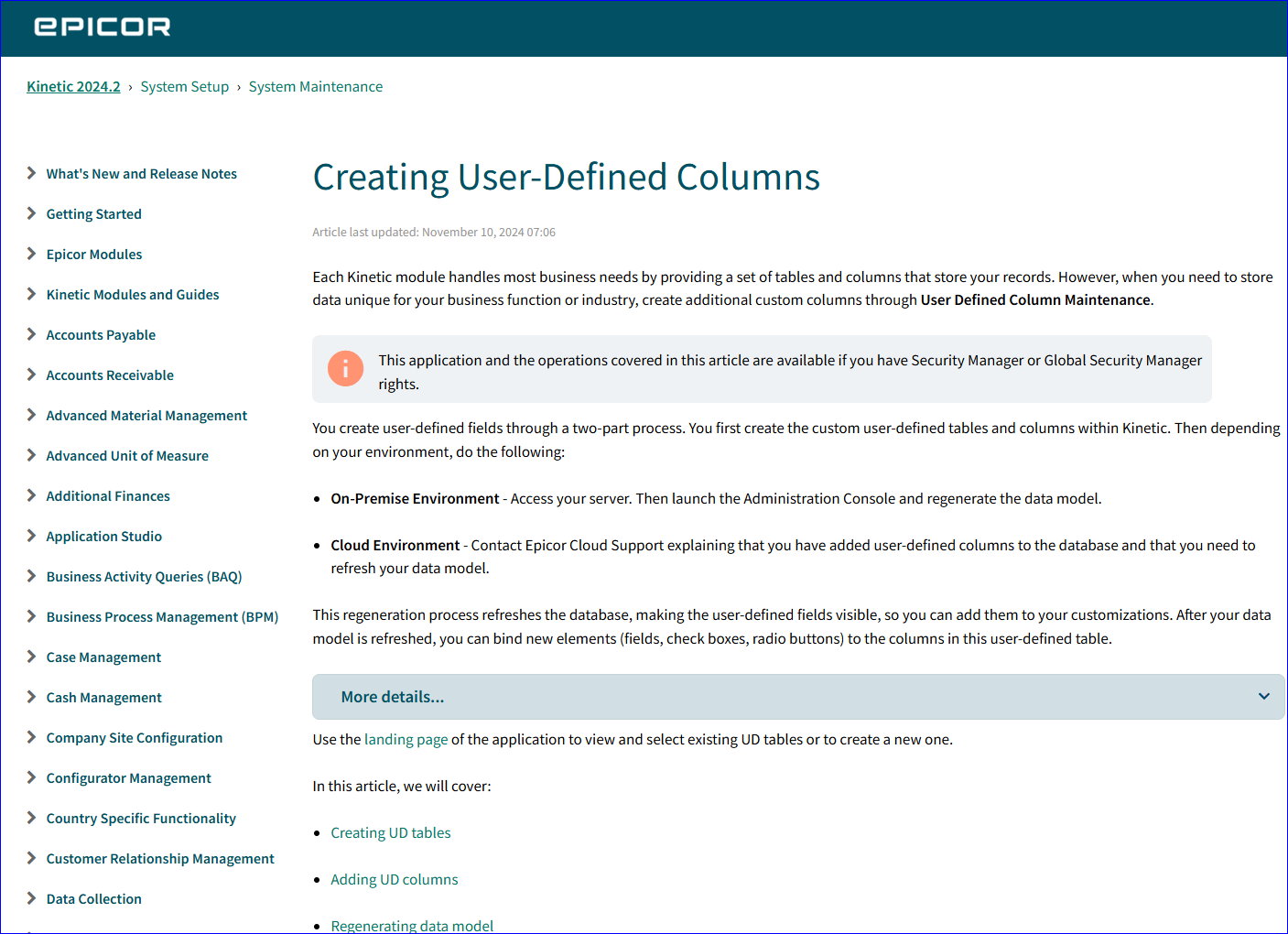
Task: Open Country Specific Functionality topic
Action: pyautogui.click(x=141, y=819)
